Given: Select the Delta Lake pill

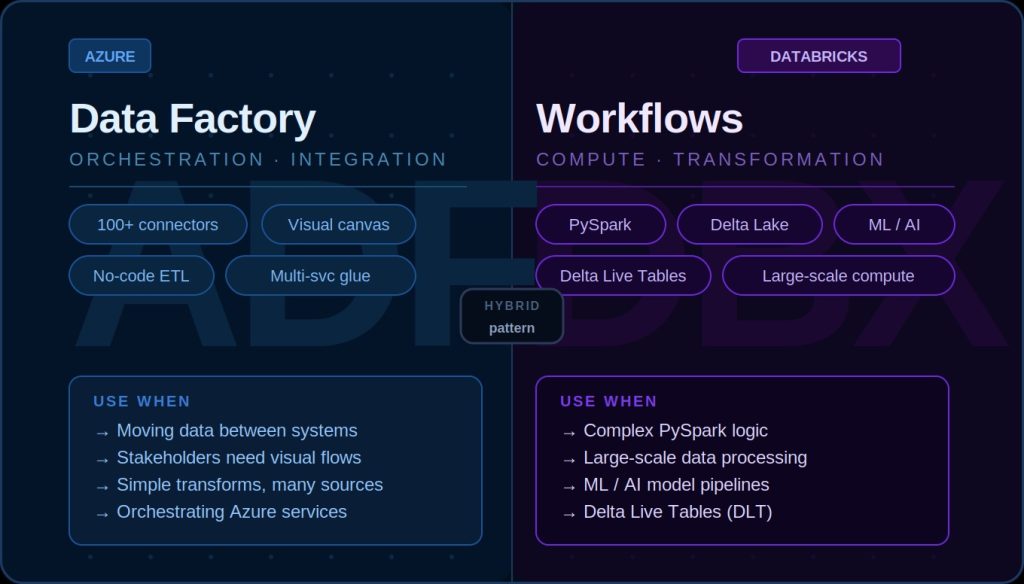Looking at the screenshot, I should tap(750, 225).
